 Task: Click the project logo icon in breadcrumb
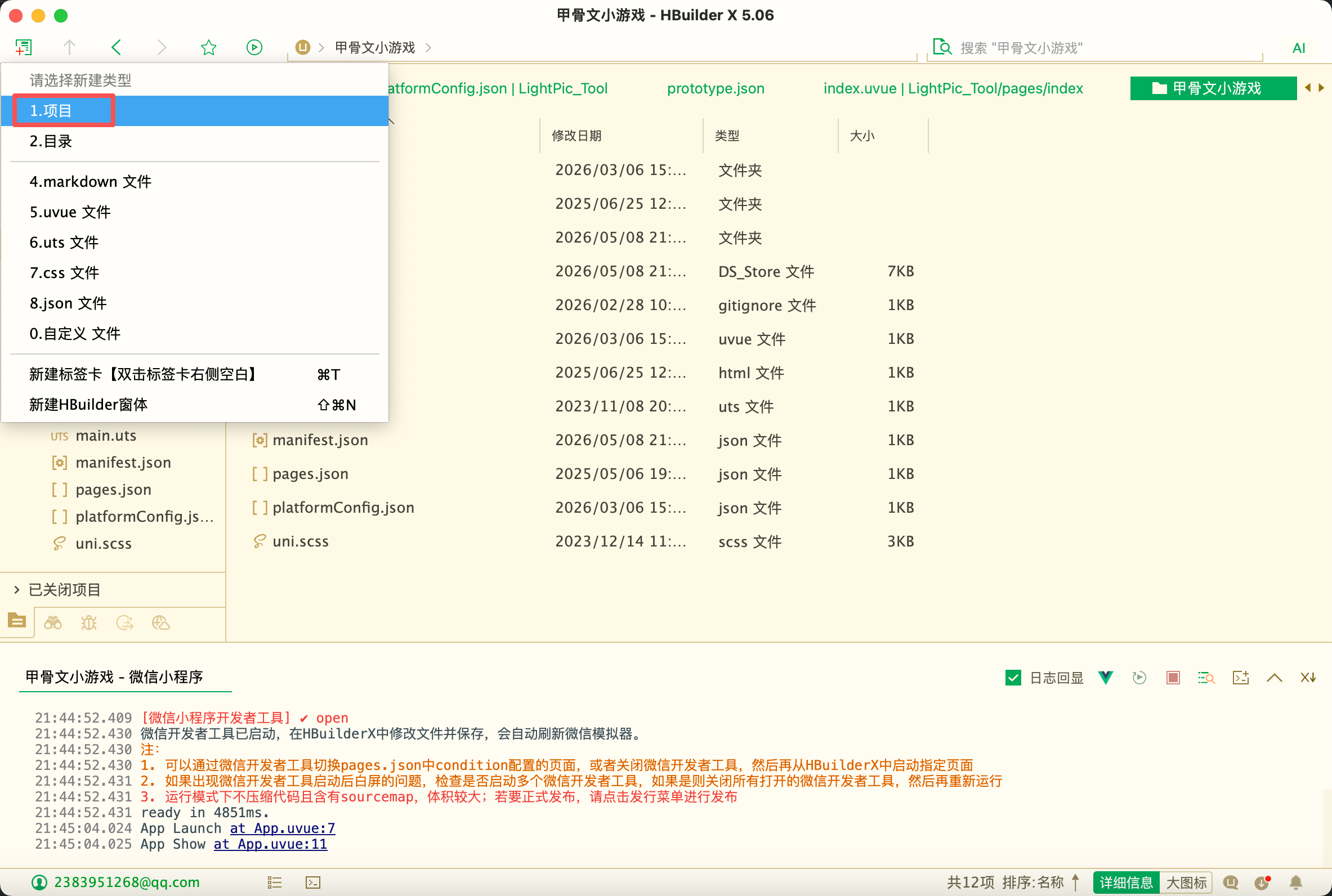(x=303, y=47)
